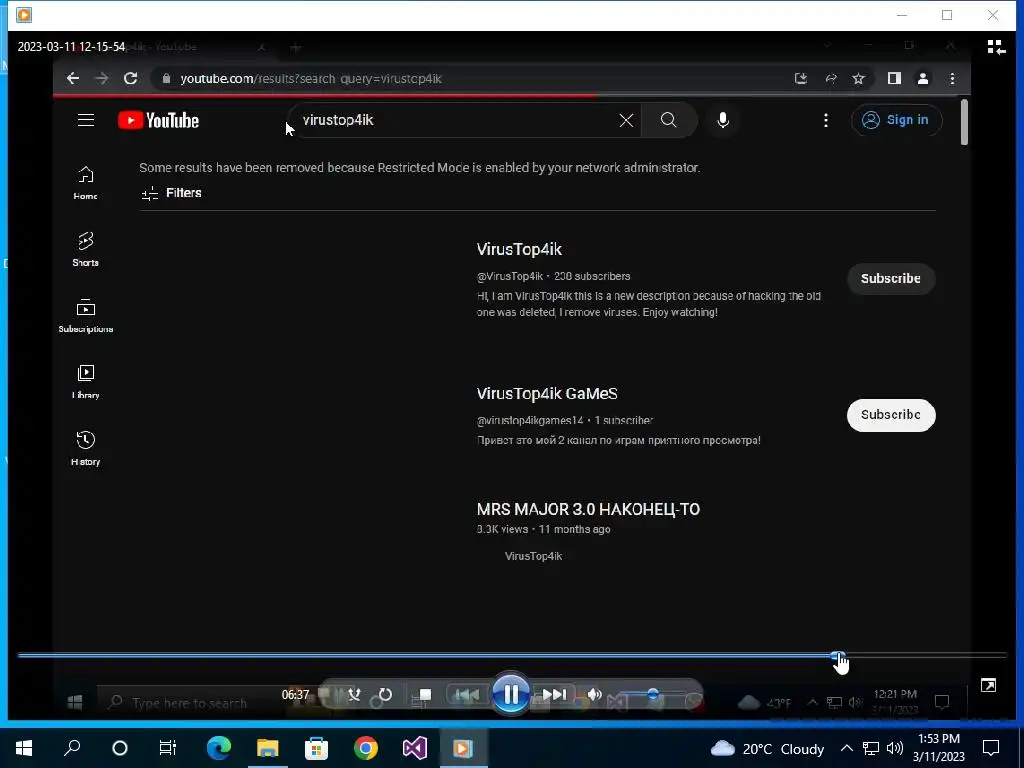Image resolution: width=1024 pixels, height=768 pixels.
Task: Open File Explorer from the taskbar
Action: coord(267,748)
